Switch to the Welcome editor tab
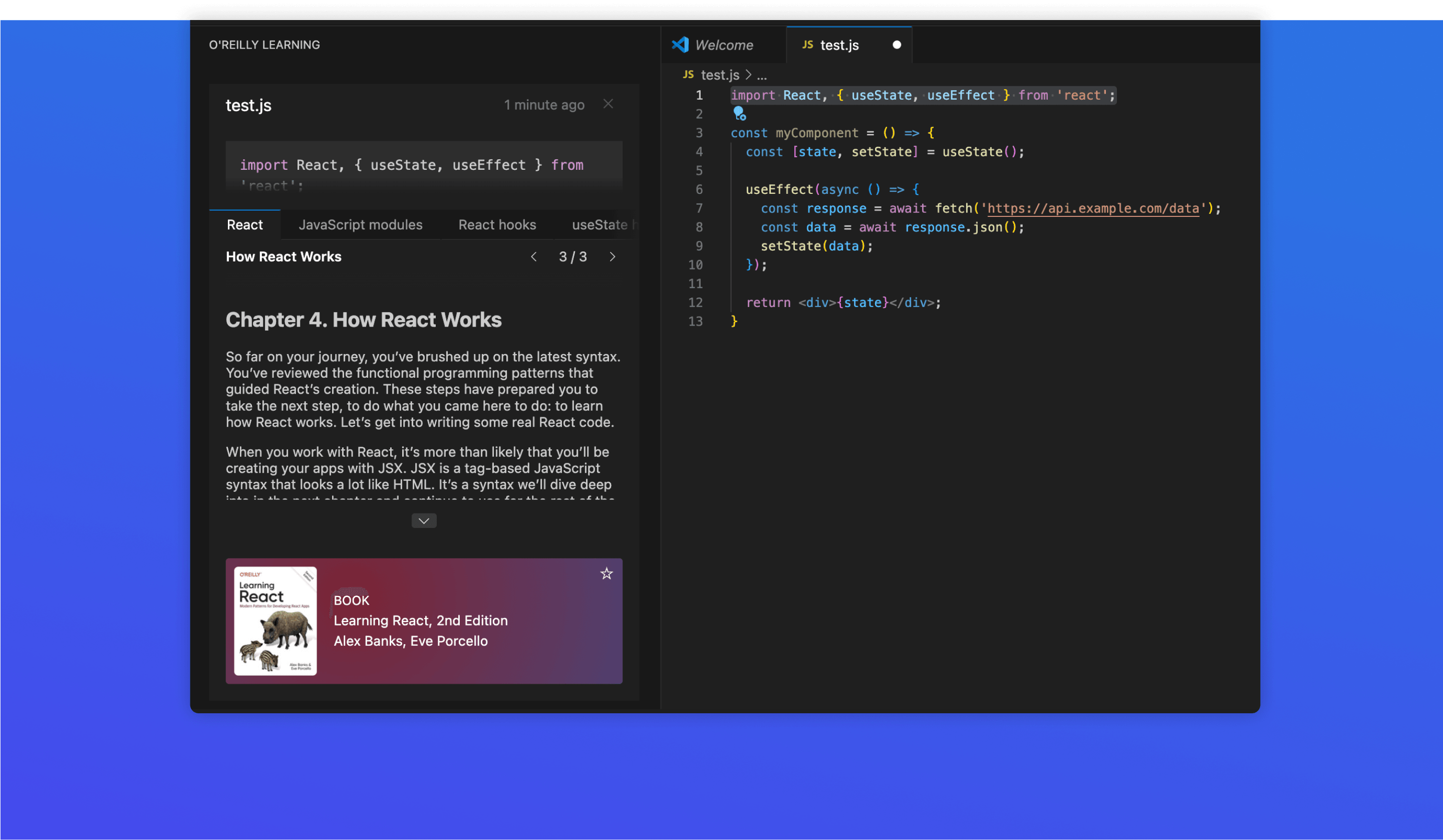 tap(723, 45)
